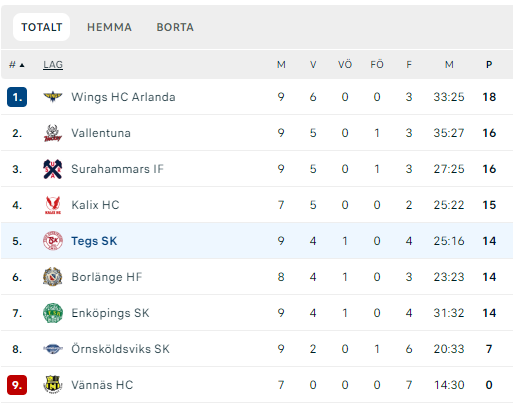Click the Vallentuna hockey team logo
The width and height of the screenshot is (513, 407).
click(x=53, y=133)
